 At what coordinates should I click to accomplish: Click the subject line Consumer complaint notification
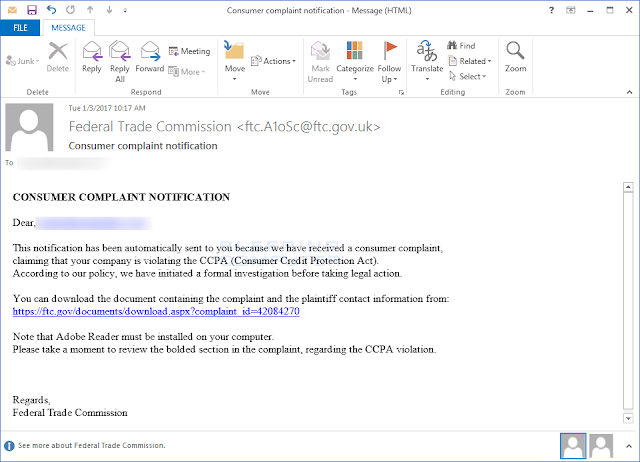pyautogui.click(x=143, y=146)
